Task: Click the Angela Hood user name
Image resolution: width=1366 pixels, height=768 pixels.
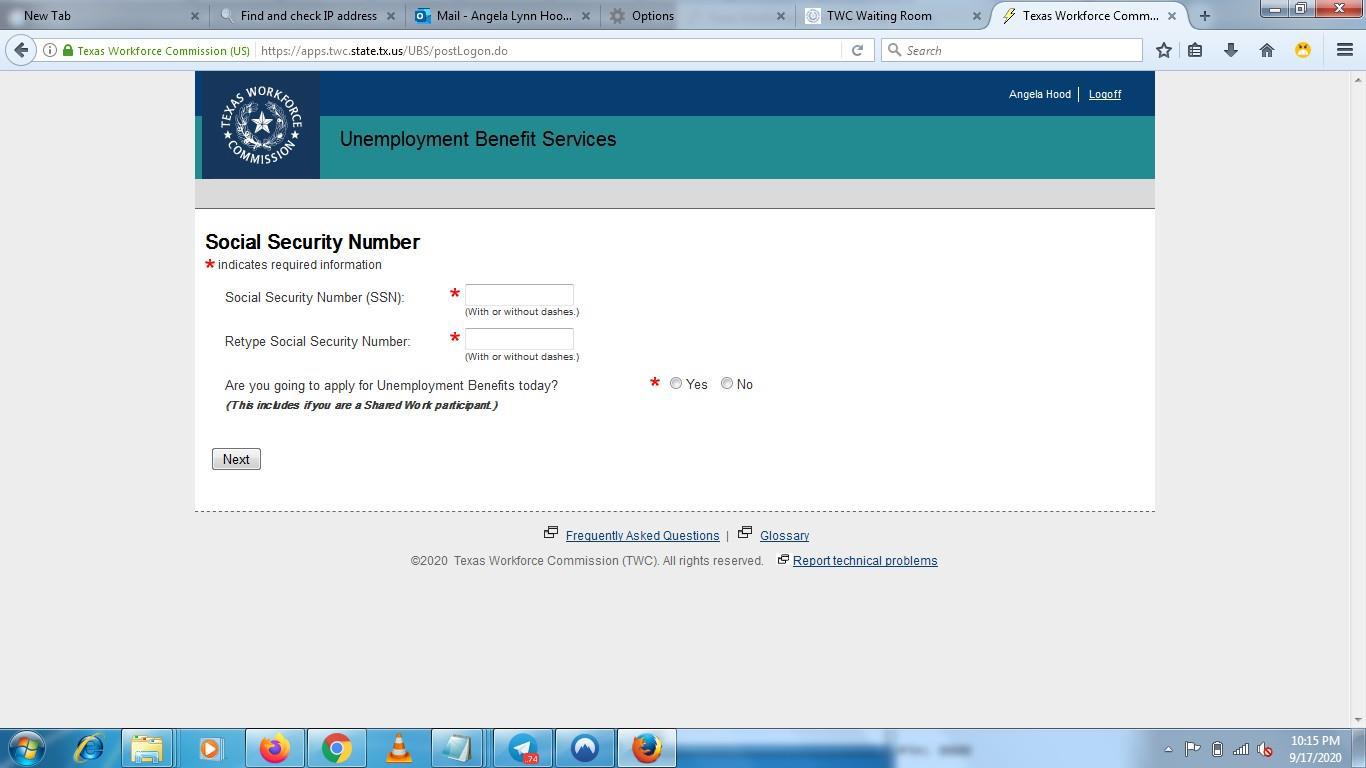Action: pos(1040,94)
